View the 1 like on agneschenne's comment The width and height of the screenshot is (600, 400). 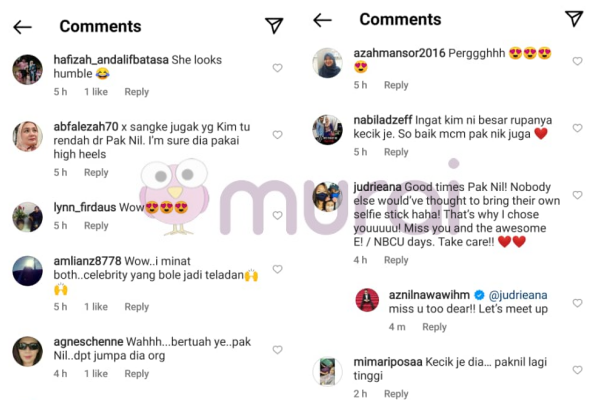96,374
